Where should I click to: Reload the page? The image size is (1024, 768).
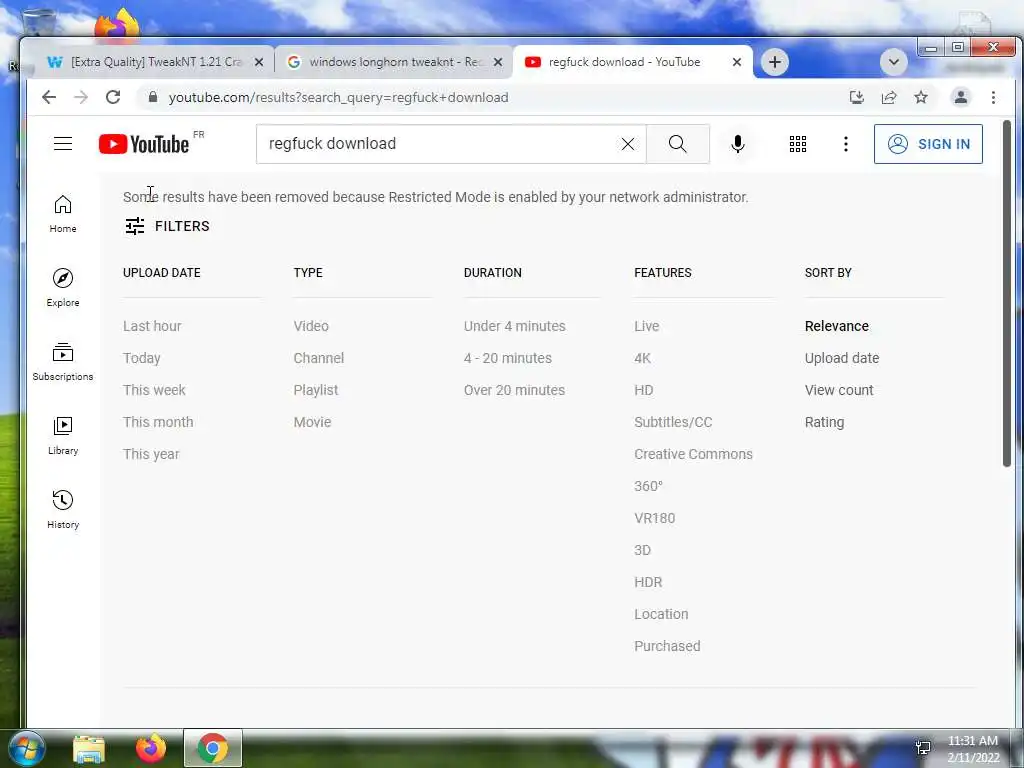click(113, 97)
